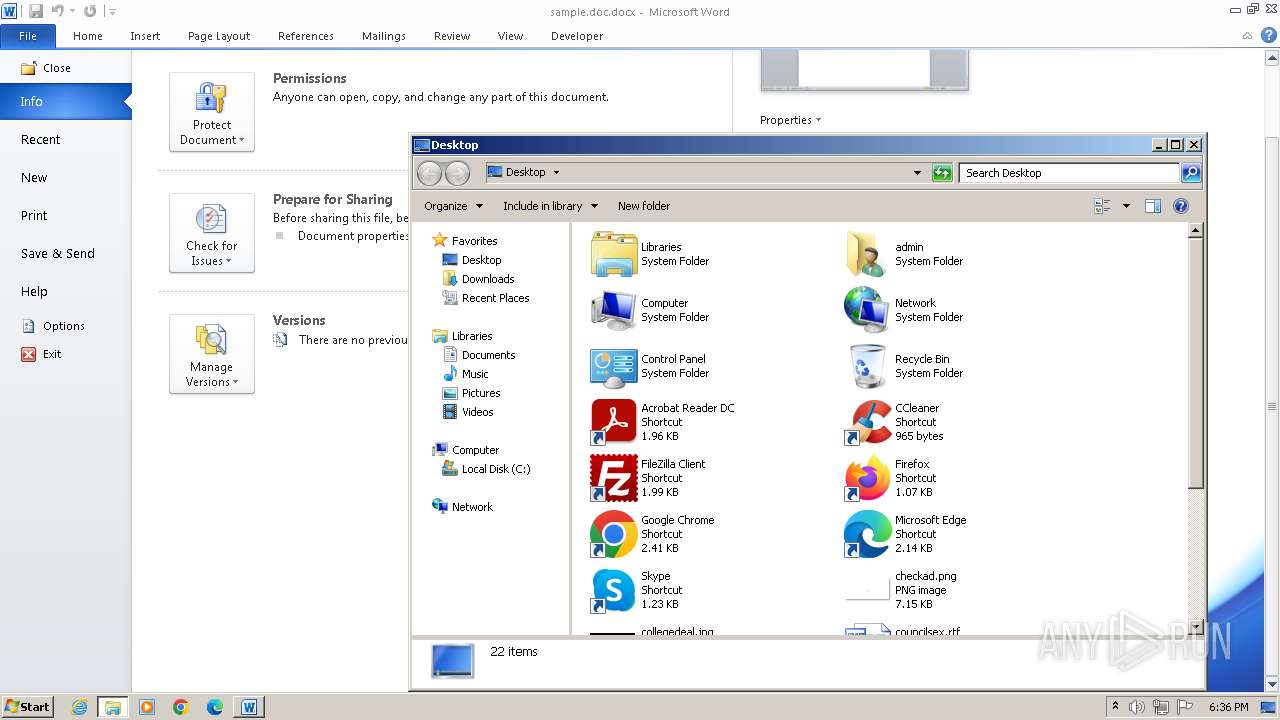Click the Word Help icon in ribbon corner
This screenshot has height=720, width=1280.
click(x=1269, y=35)
